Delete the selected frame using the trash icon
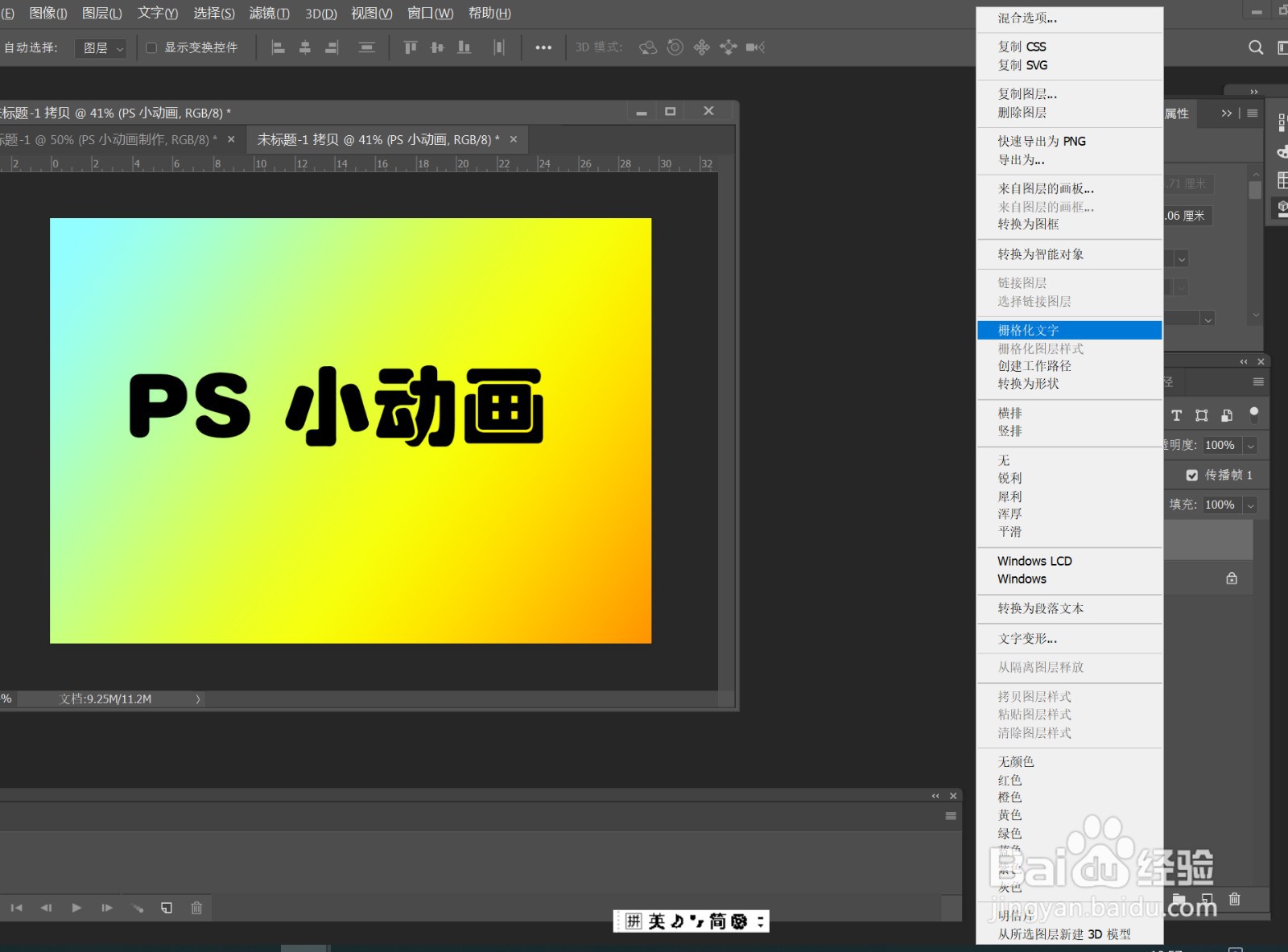The height and width of the screenshot is (952, 1288). 196,907
